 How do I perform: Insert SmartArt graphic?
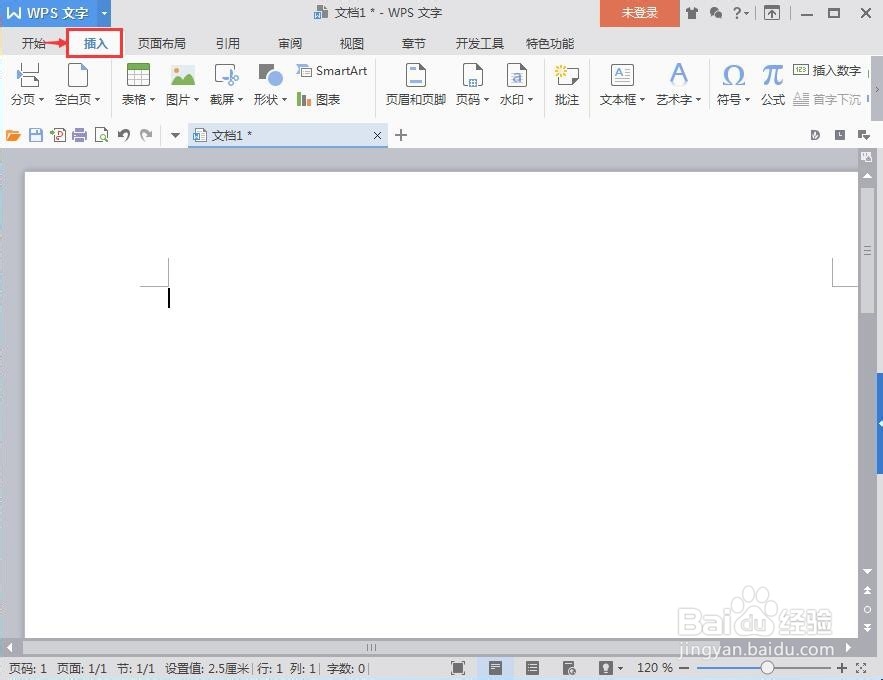pos(332,70)
